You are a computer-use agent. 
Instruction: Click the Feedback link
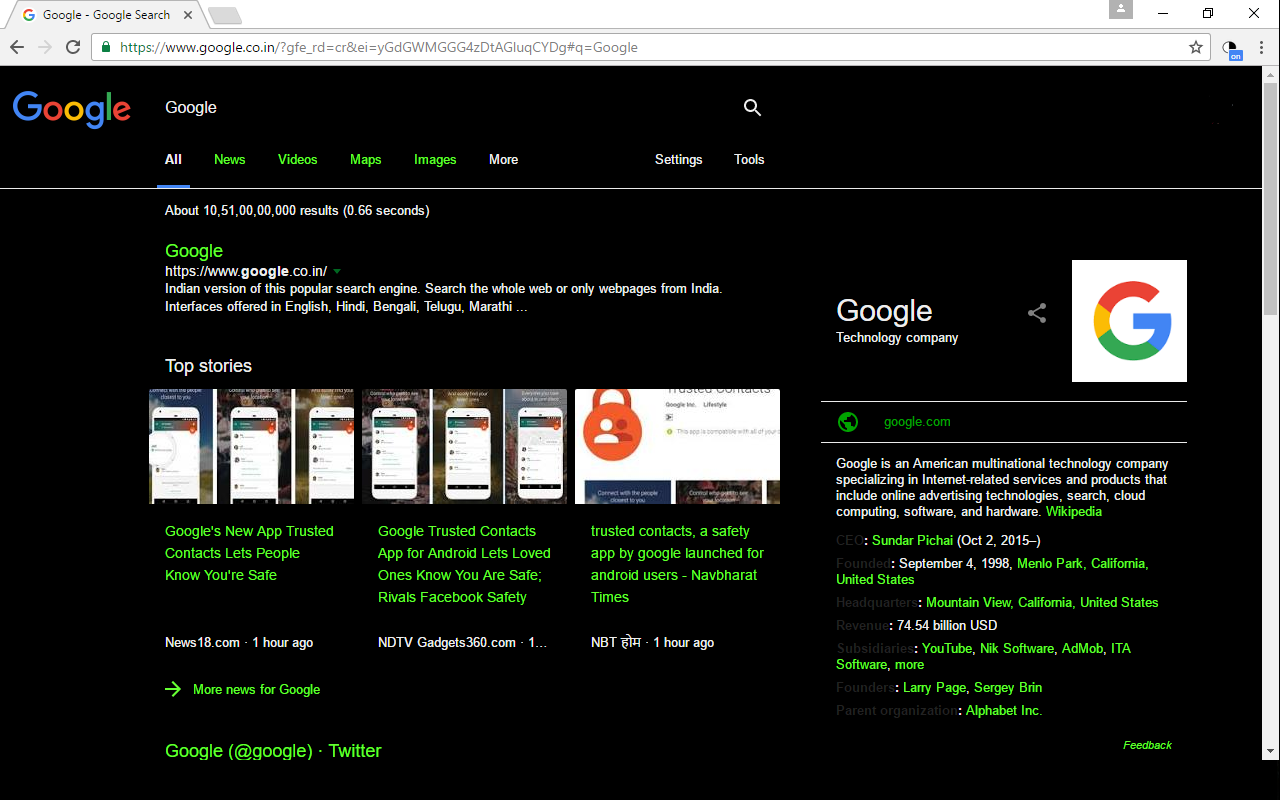(x=1147, y=745)
